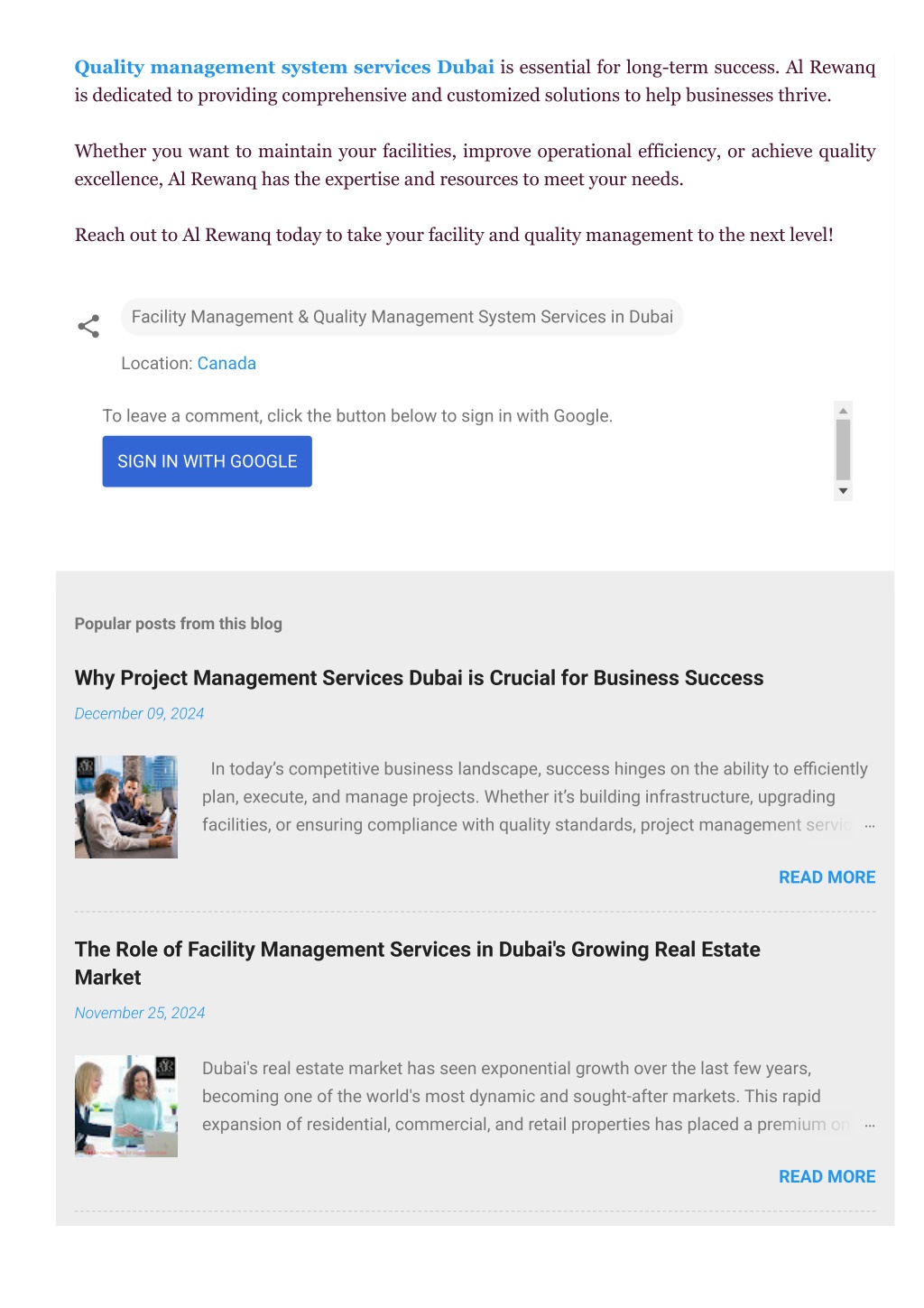Click the comment frame scroll up arrow
The image size is (924, 1308).
844,411
